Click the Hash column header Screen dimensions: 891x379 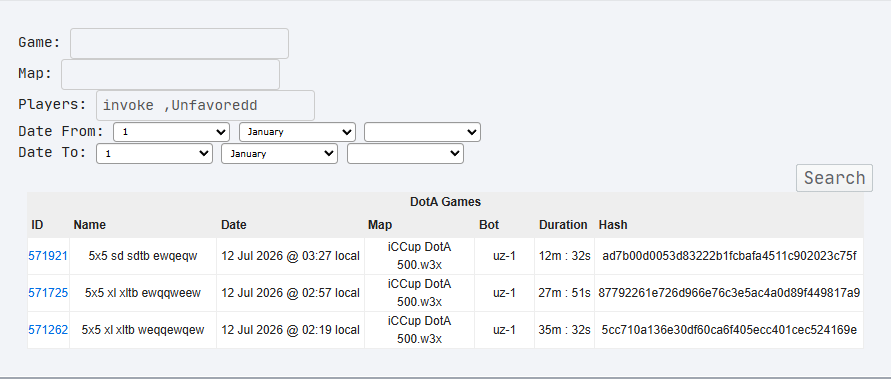pos(613,225)
